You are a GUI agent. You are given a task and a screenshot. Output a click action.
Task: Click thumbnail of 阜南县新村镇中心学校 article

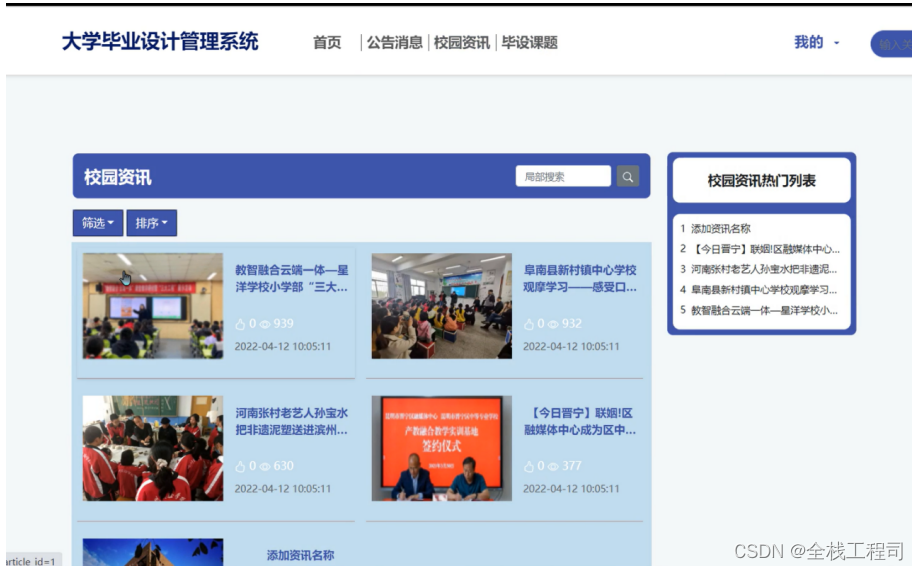[x=441, y=306]
